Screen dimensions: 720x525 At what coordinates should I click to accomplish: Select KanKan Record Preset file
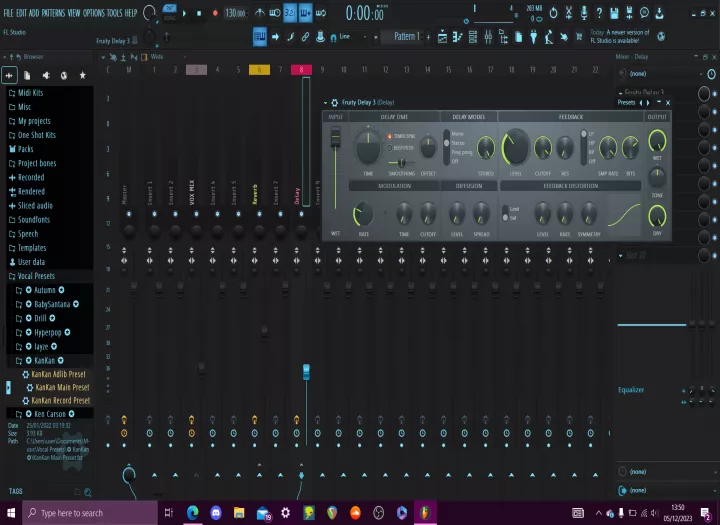pos(56,400)
